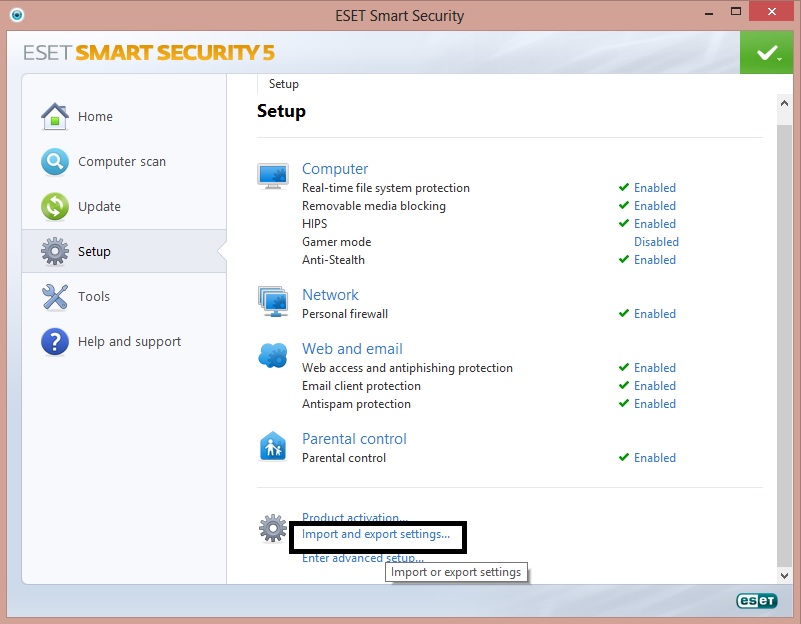
Task: Click the Home house icon in sidebar
Action: [55, 116]
